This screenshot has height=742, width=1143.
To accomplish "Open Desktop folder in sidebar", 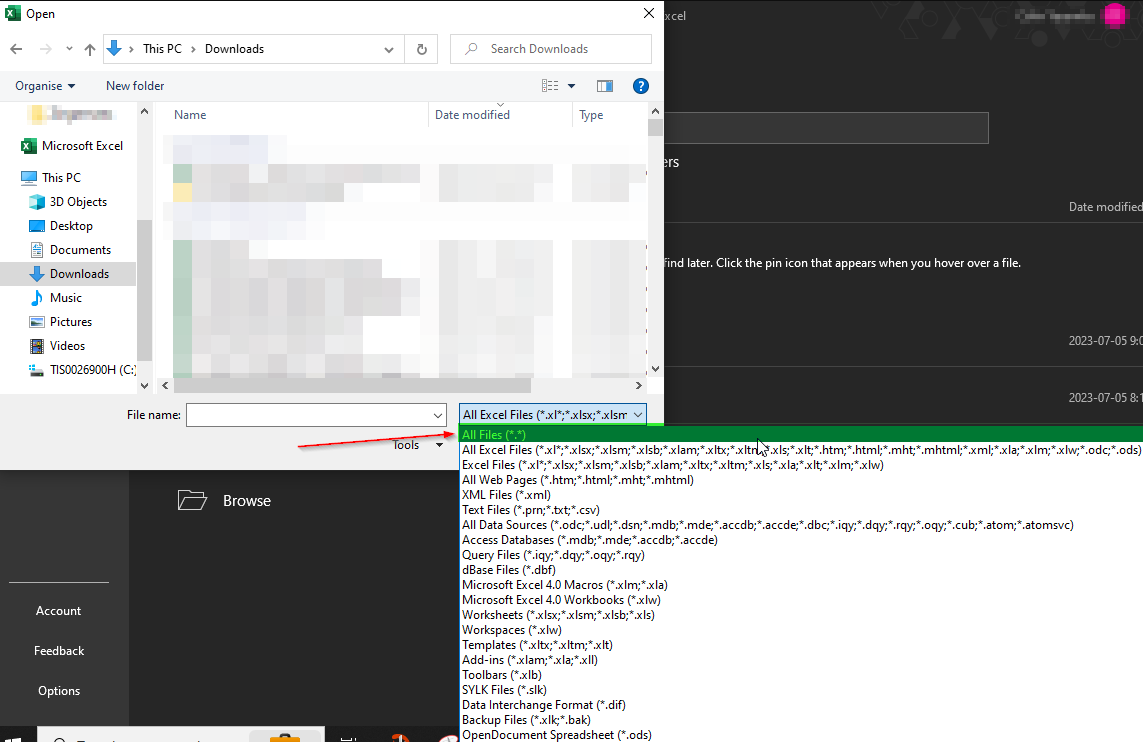I will pyautogui.click(x=61, y=226).
